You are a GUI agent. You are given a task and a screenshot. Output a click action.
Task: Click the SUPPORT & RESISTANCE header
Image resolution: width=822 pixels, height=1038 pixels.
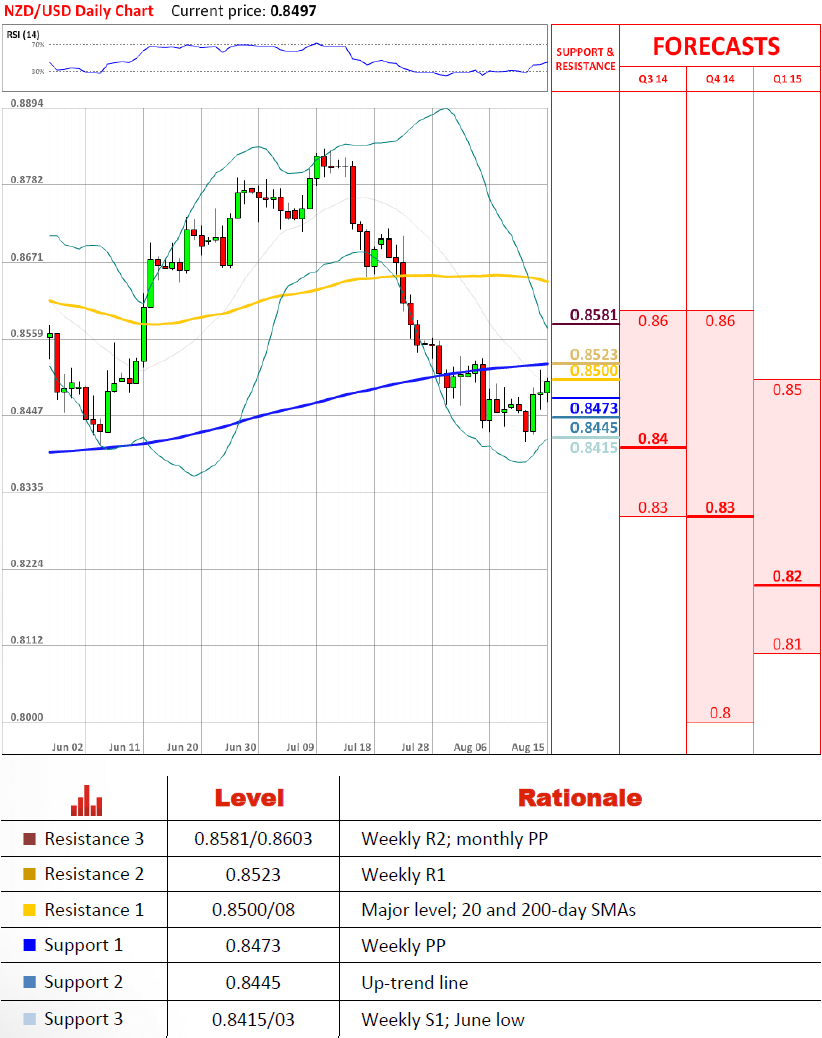point(586,59)
